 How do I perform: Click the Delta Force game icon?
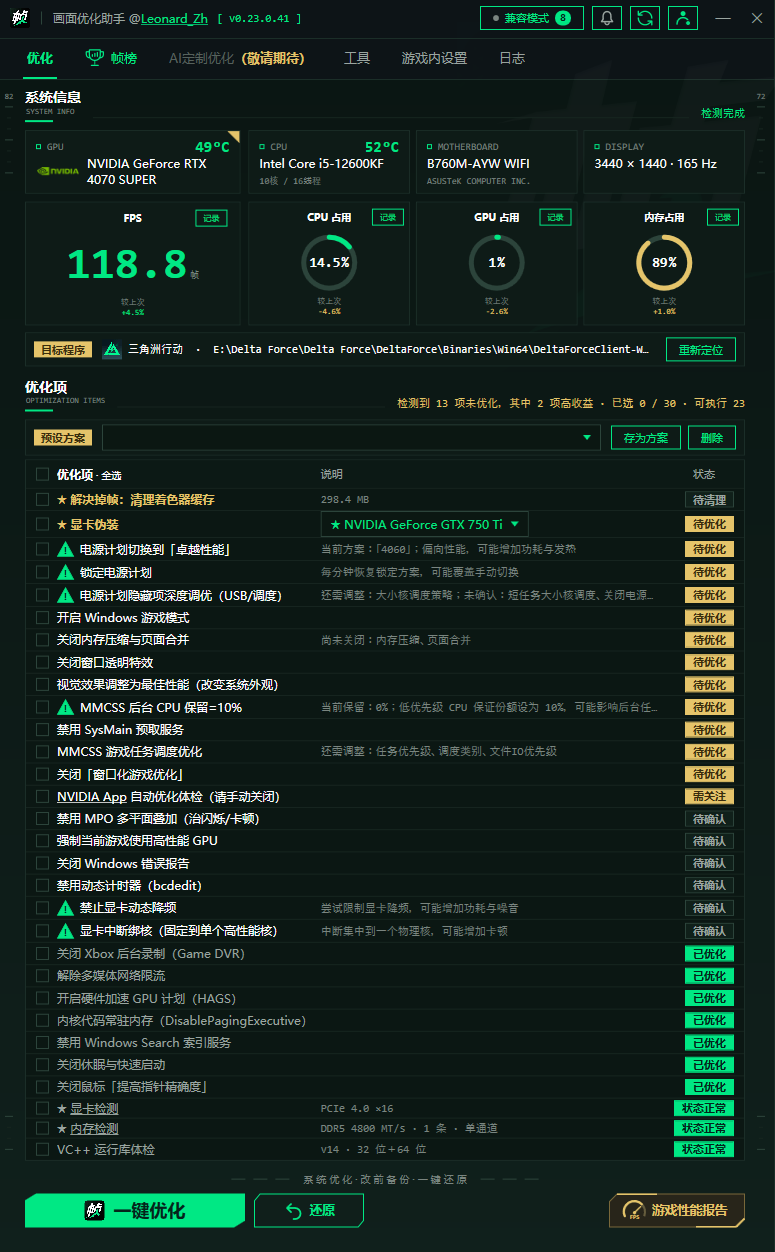[x=112, y=350]
